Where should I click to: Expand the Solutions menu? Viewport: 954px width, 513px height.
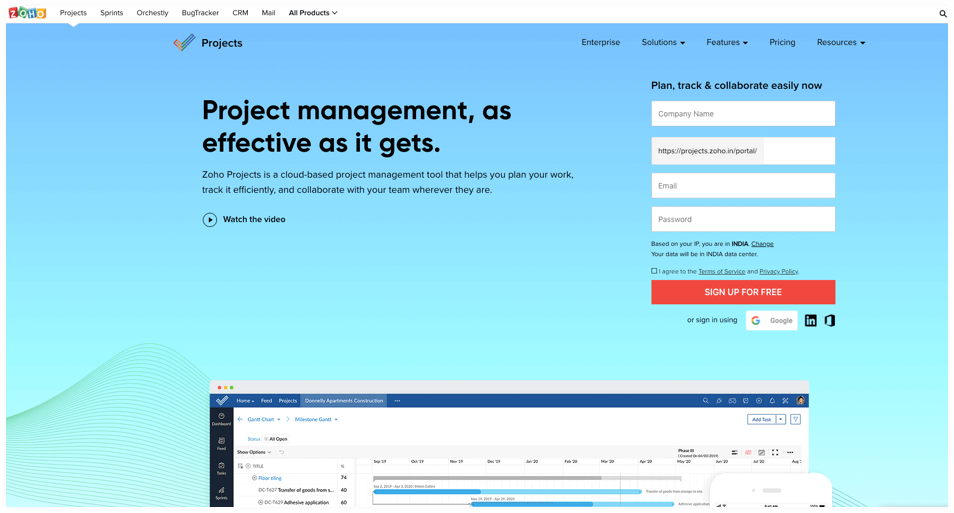663,43
